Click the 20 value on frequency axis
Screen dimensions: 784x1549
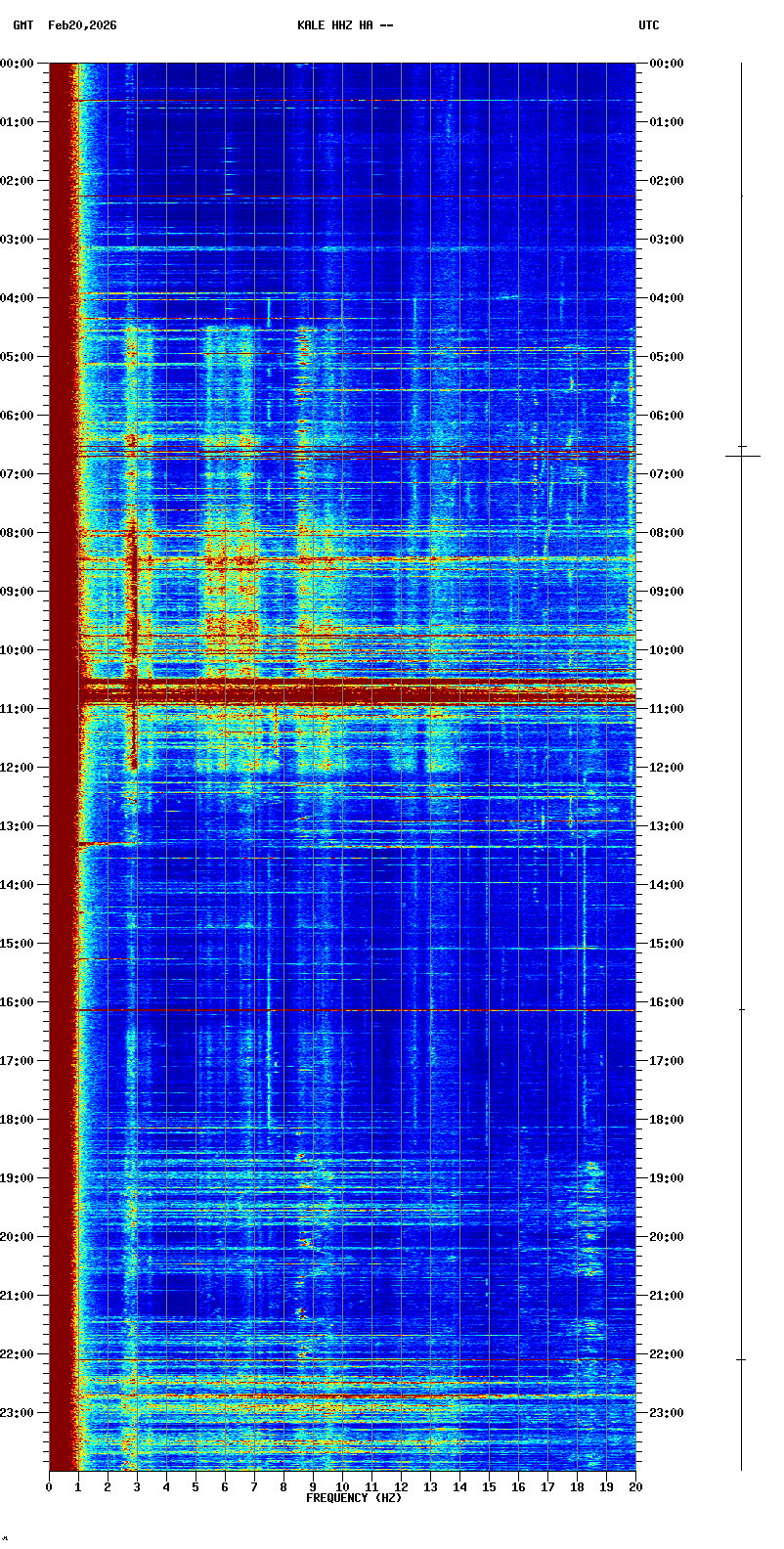(x=635, y=1487)
